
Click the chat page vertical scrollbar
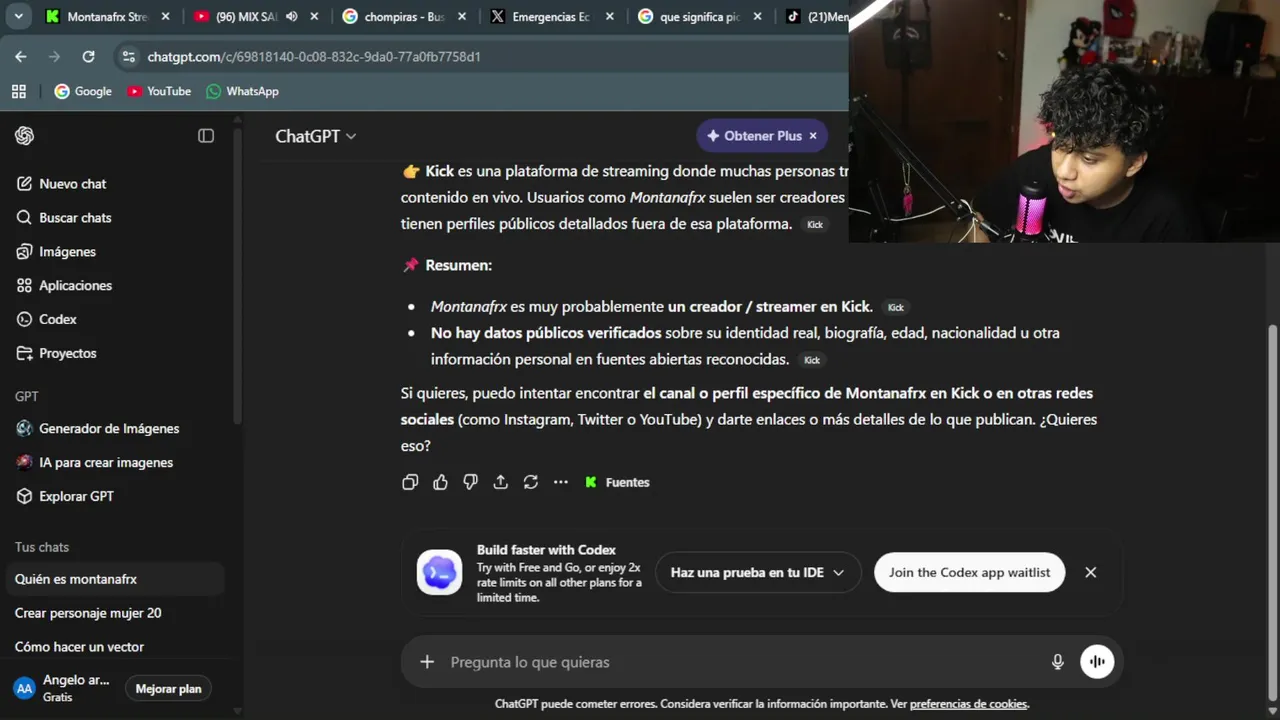(x=1272, y=510)
